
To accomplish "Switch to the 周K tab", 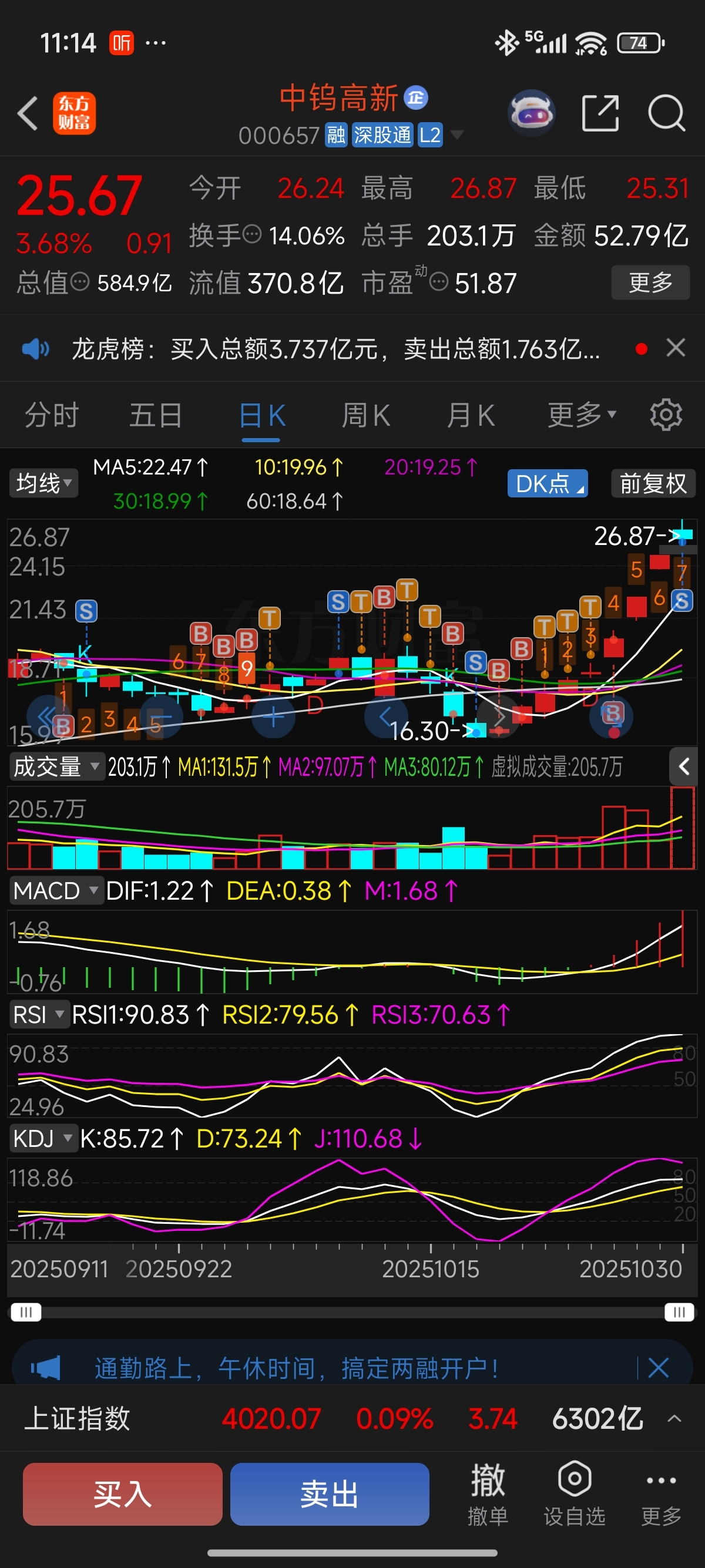I will point(365,416).
